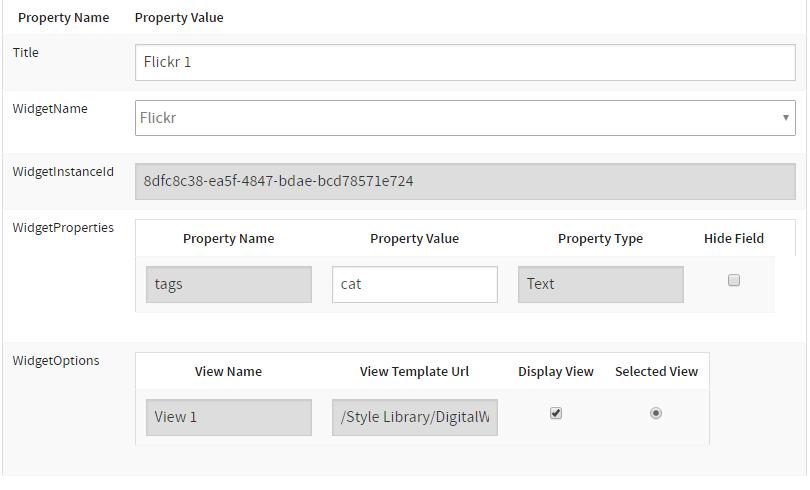The width and height of the screenshot is (810, 490).
Task: Click the 'View Template Url' column header
Action: (x=414, y=372)
